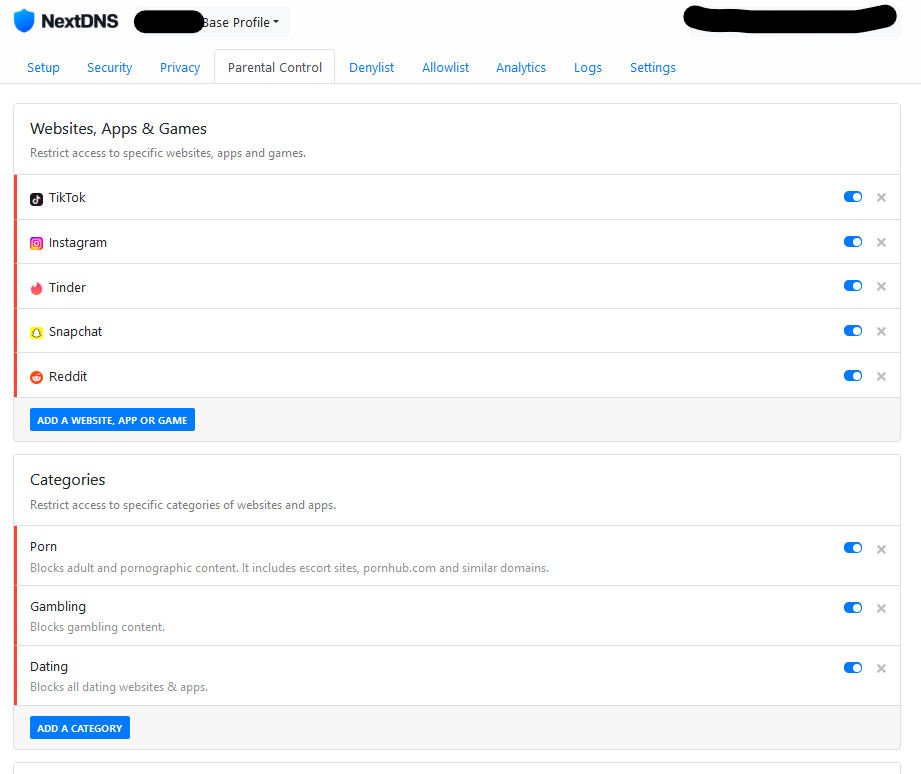Remove TikTok with its X icon

pyautogui.click(x=881, y=197)
